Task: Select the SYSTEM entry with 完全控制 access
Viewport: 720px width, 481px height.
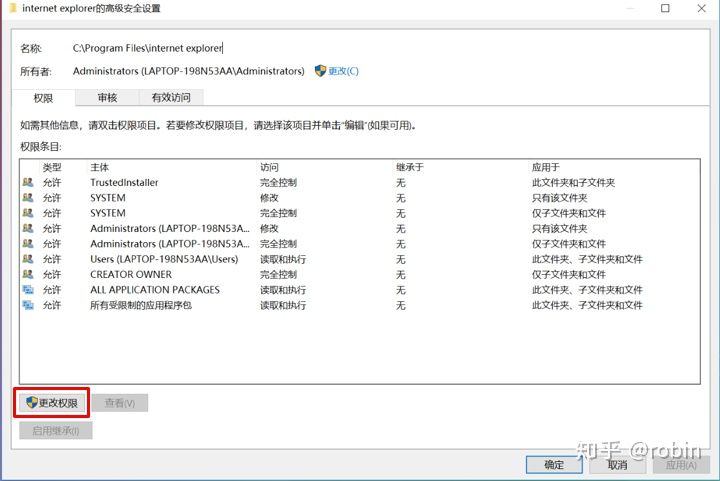Action: 360,213
